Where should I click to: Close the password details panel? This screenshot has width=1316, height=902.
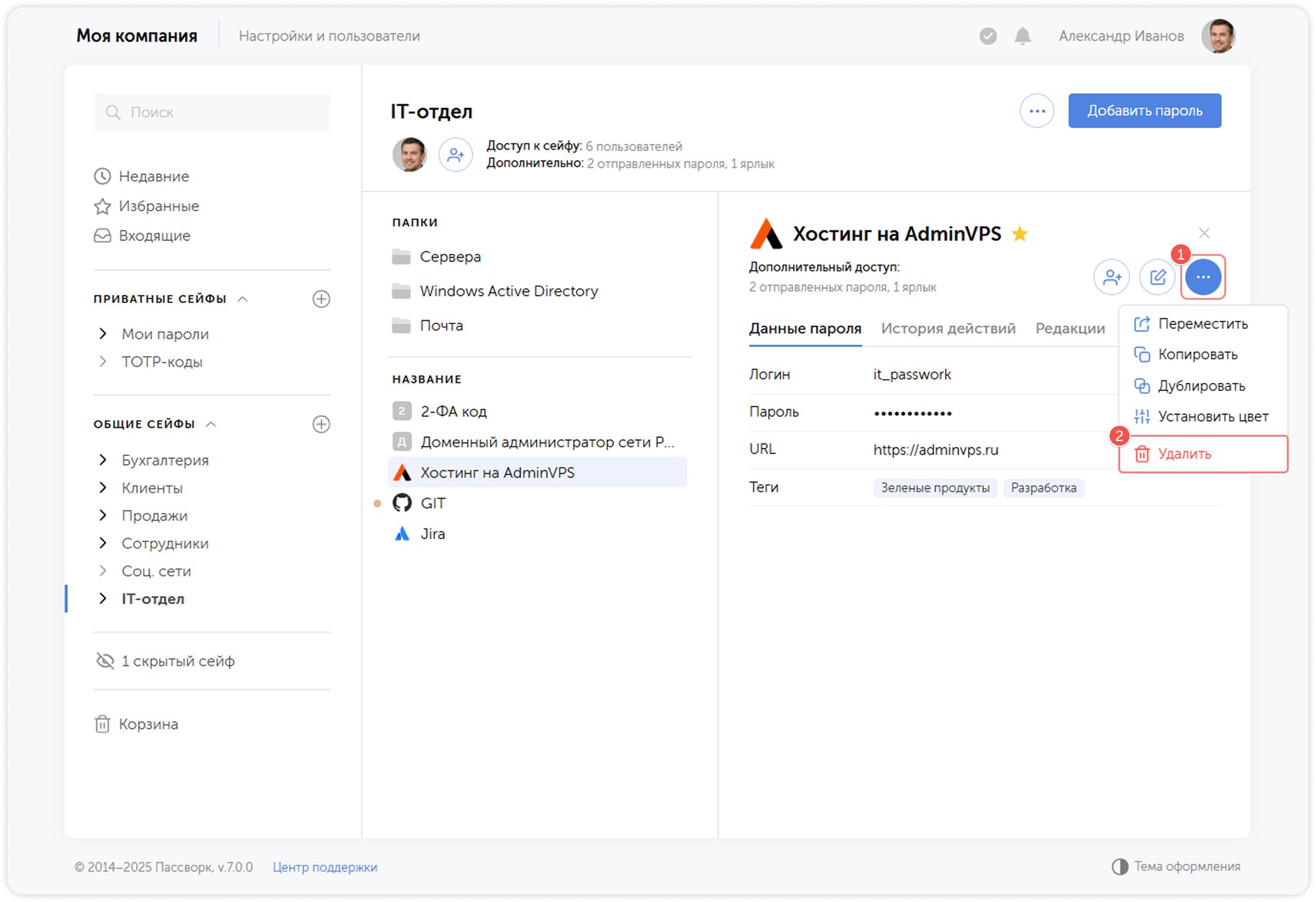click(1204, 234)
